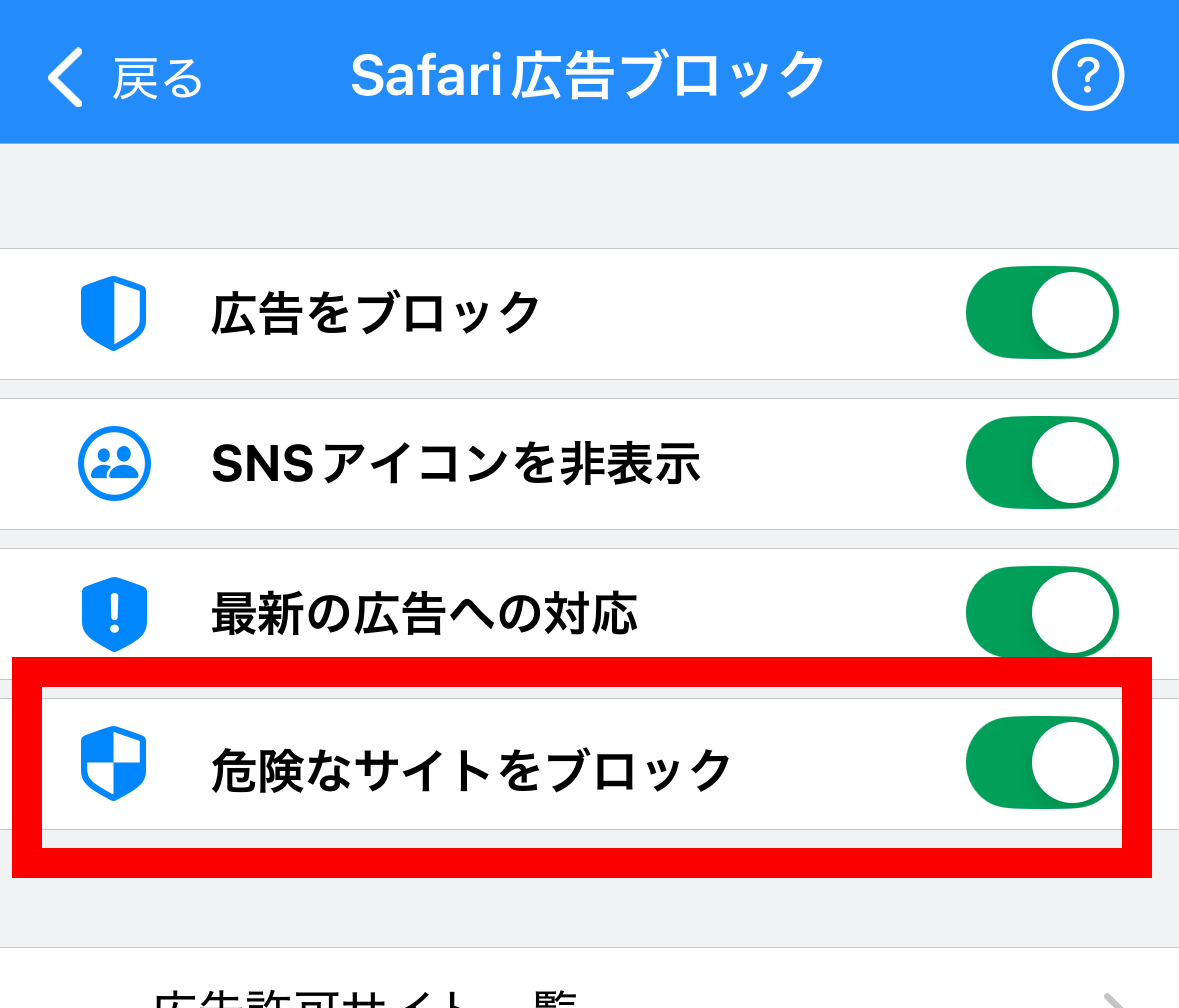
Task: Click the exclamation shield icon
Action: 114,613
